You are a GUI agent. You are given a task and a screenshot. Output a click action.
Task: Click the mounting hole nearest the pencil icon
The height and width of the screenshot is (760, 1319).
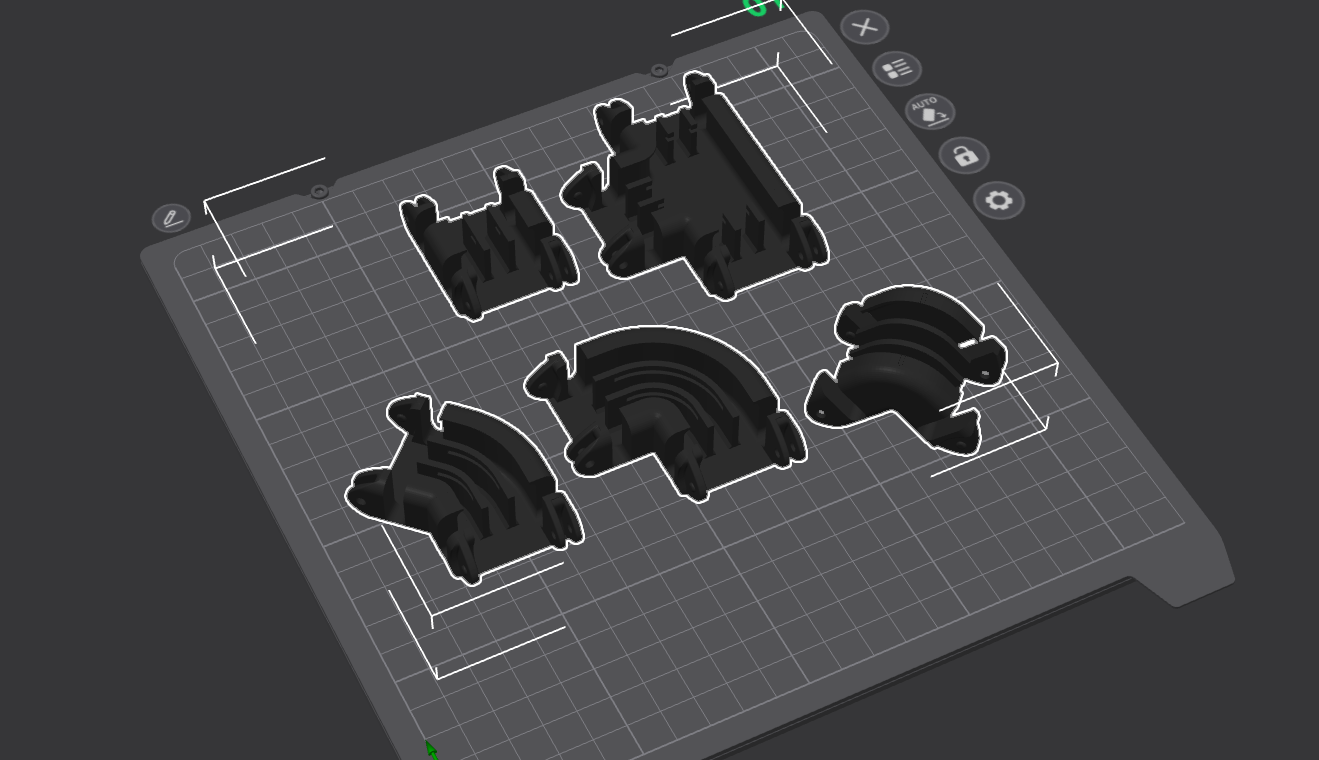click(x=319, y=191)
